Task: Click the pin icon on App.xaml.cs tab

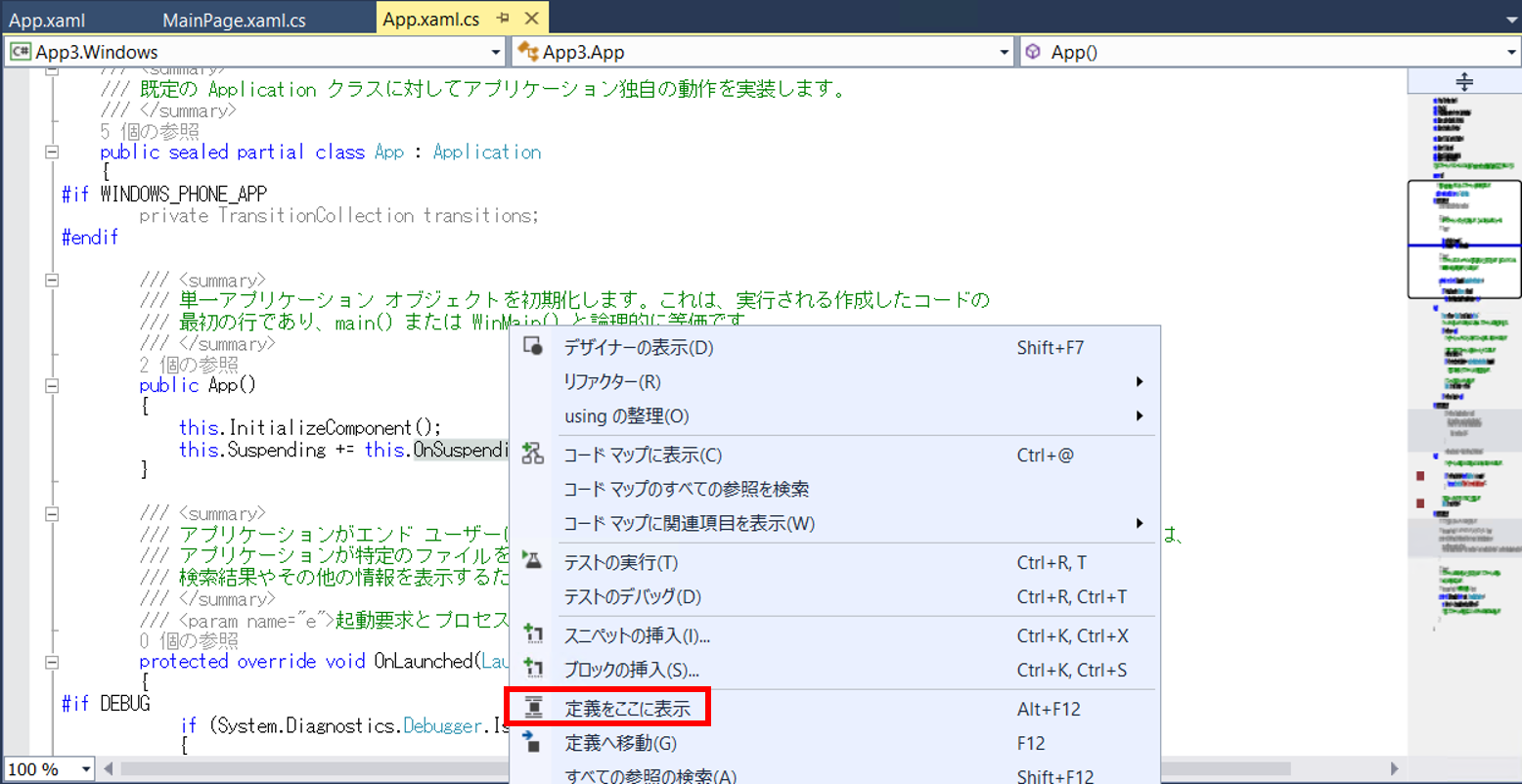Action: click(x=504, y=19)
